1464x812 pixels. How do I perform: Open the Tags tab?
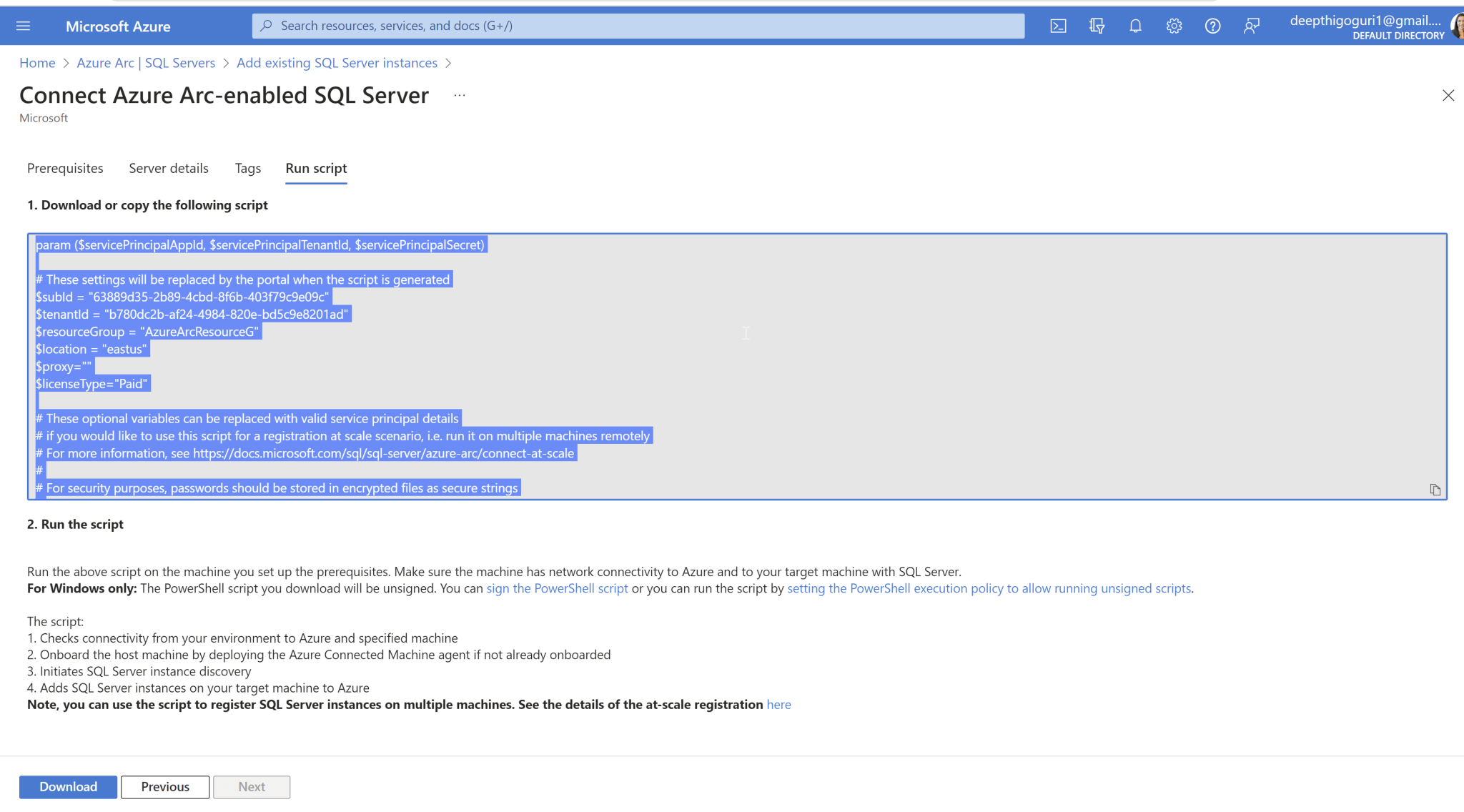247,168
